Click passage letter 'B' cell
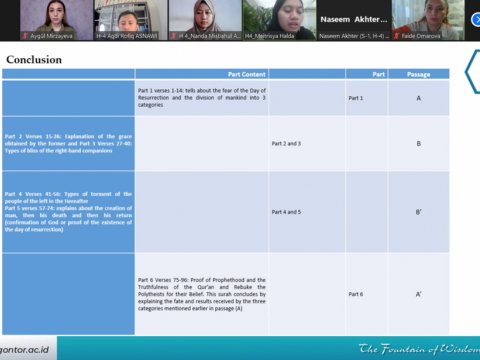Viewport: 480px width, 360px height. pos(419,144)
